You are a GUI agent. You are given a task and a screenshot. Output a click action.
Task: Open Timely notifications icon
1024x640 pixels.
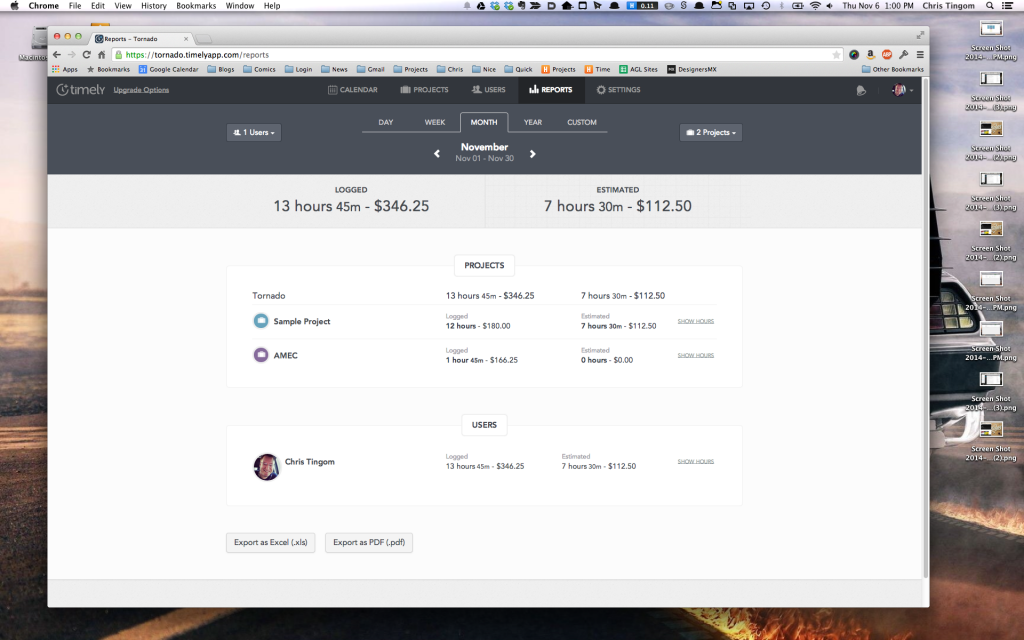(861, 90)
